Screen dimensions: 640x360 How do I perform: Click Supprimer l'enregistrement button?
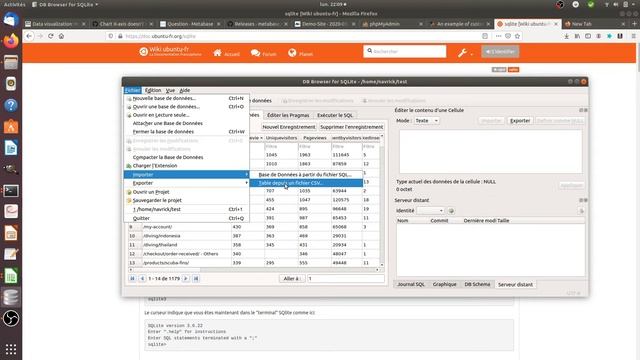click(x=351, y=127)
